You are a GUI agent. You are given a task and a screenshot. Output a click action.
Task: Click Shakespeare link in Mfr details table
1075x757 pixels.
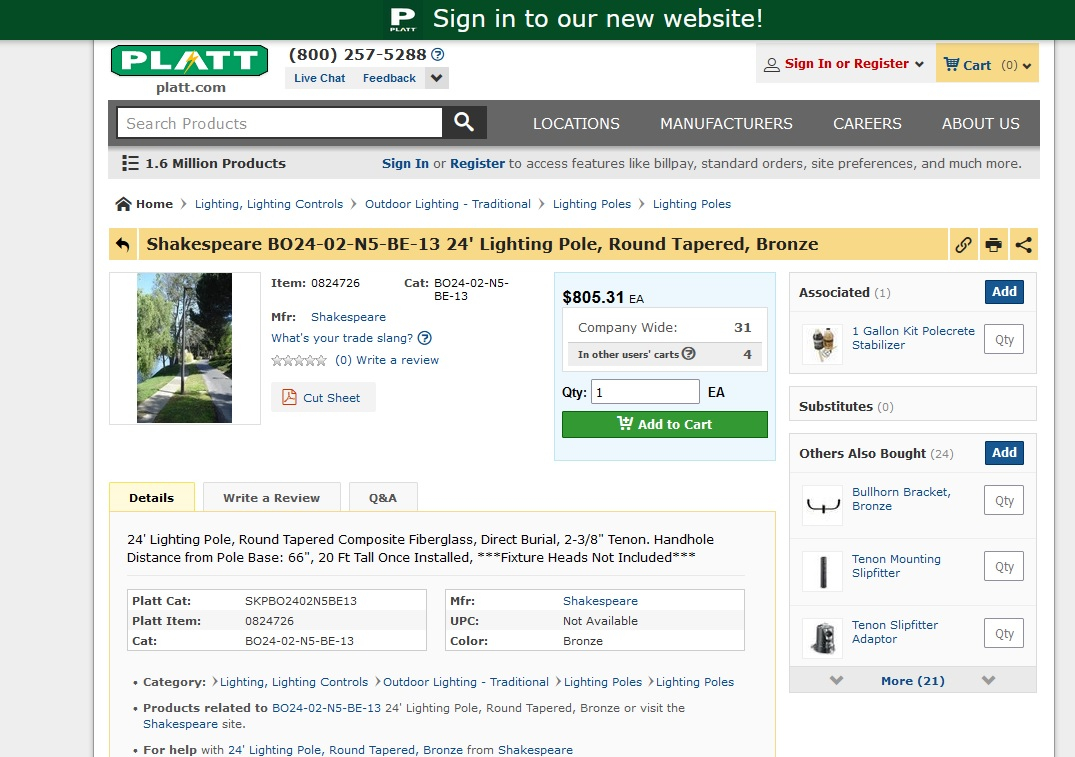tap(600, 601)
